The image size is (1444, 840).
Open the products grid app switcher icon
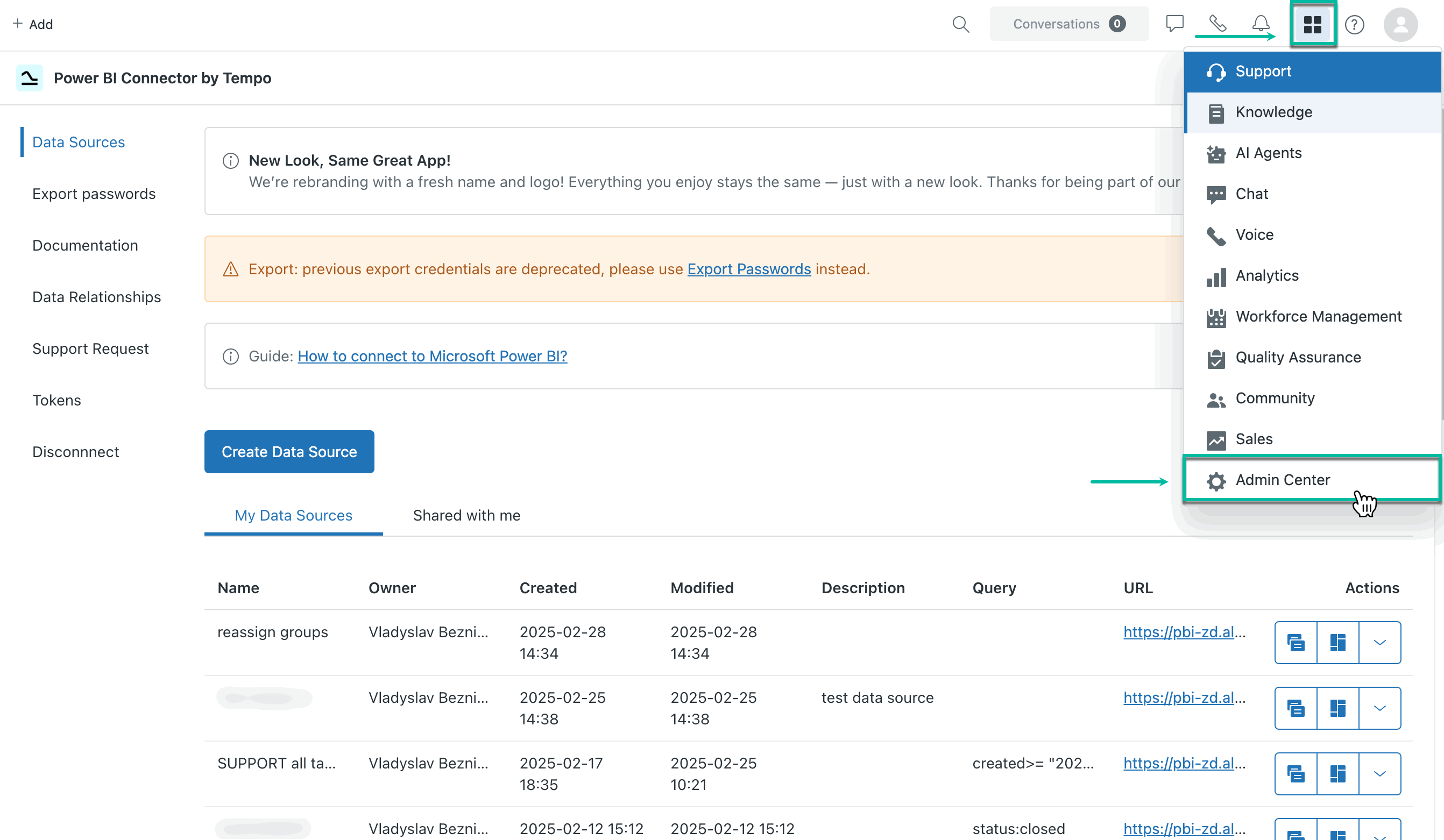pyautogui.click(x=1313, y=24)
